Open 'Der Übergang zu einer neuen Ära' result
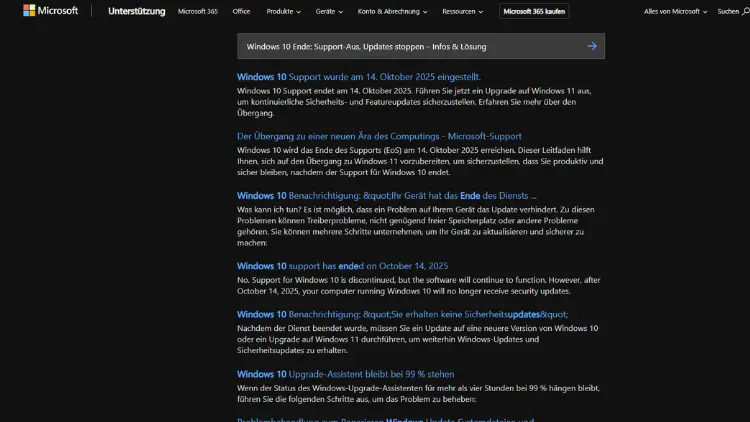750x422 pixels. tap(379, 136)
